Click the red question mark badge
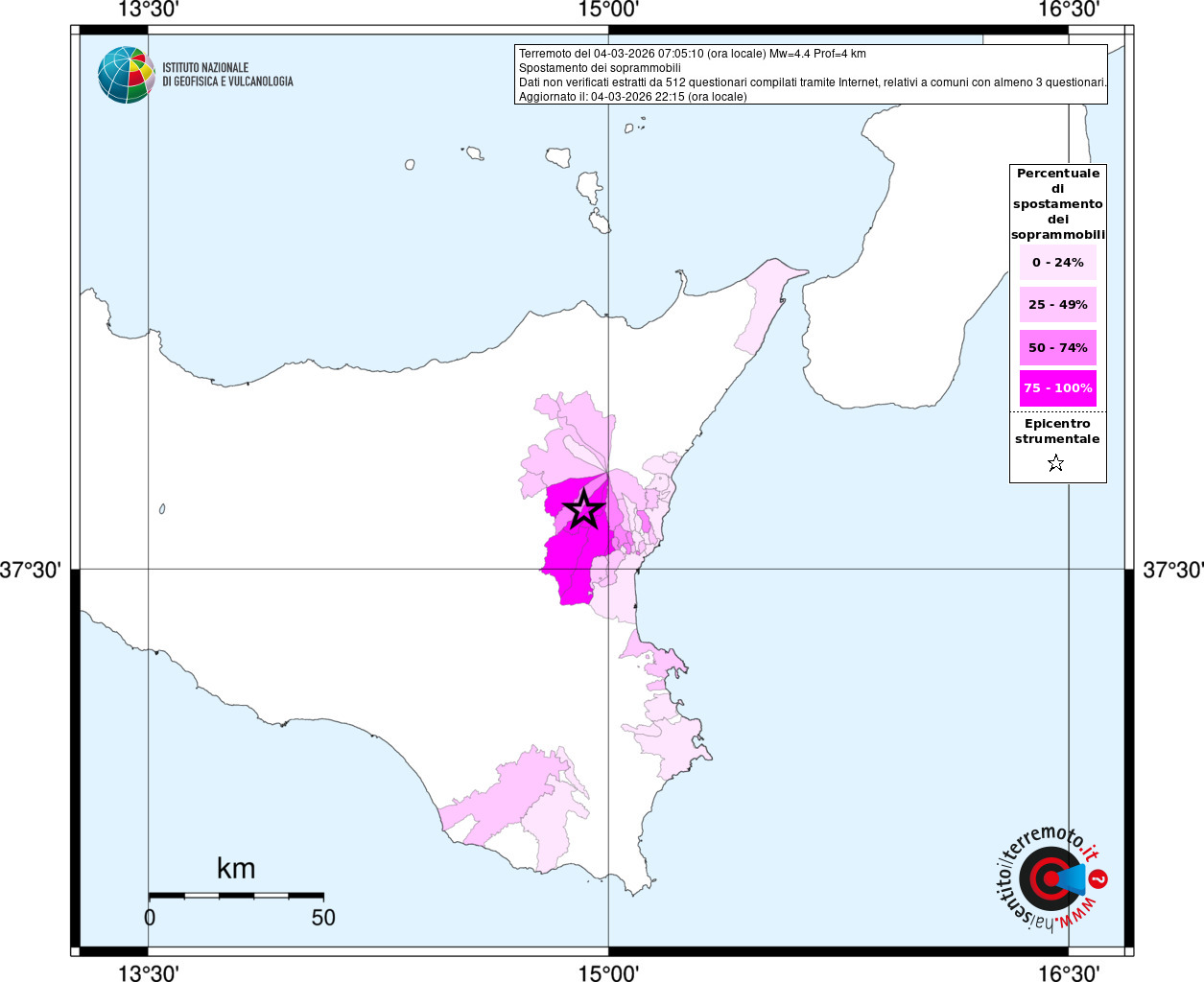This screenshot has width=1204, height=982. click(x=1099, y=878)
